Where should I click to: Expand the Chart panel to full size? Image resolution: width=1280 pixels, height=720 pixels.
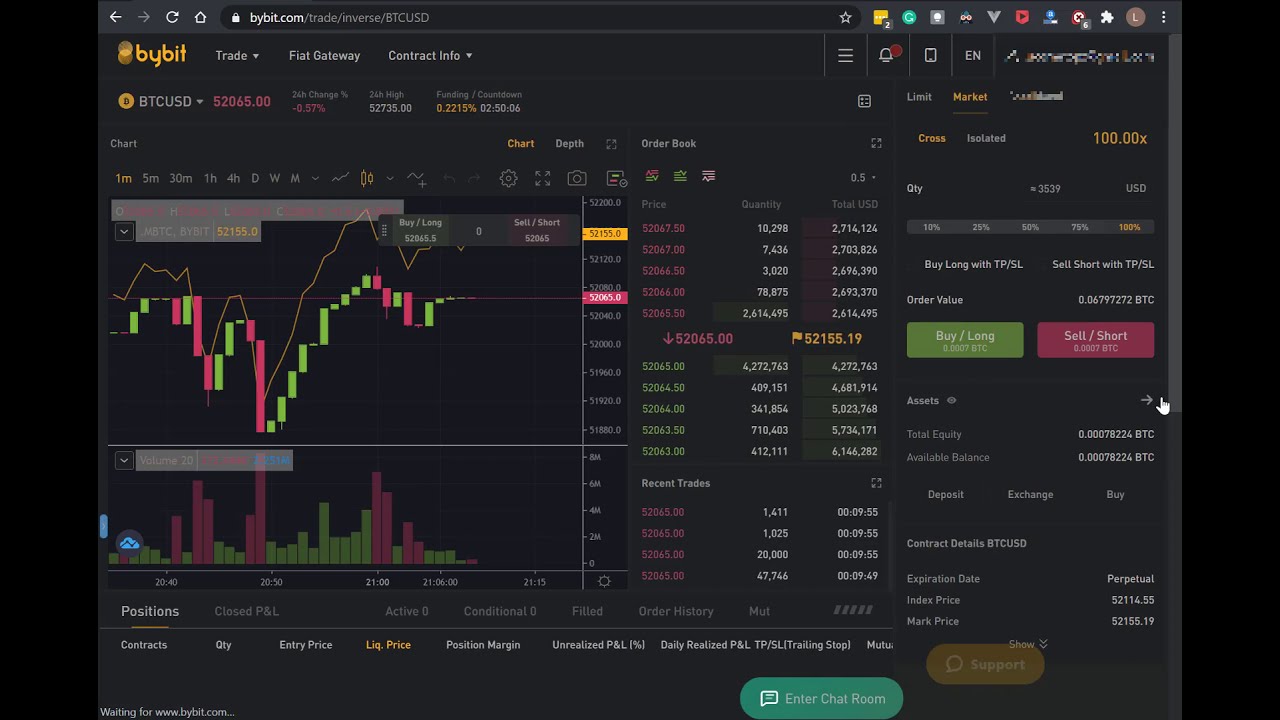(611, 144)
